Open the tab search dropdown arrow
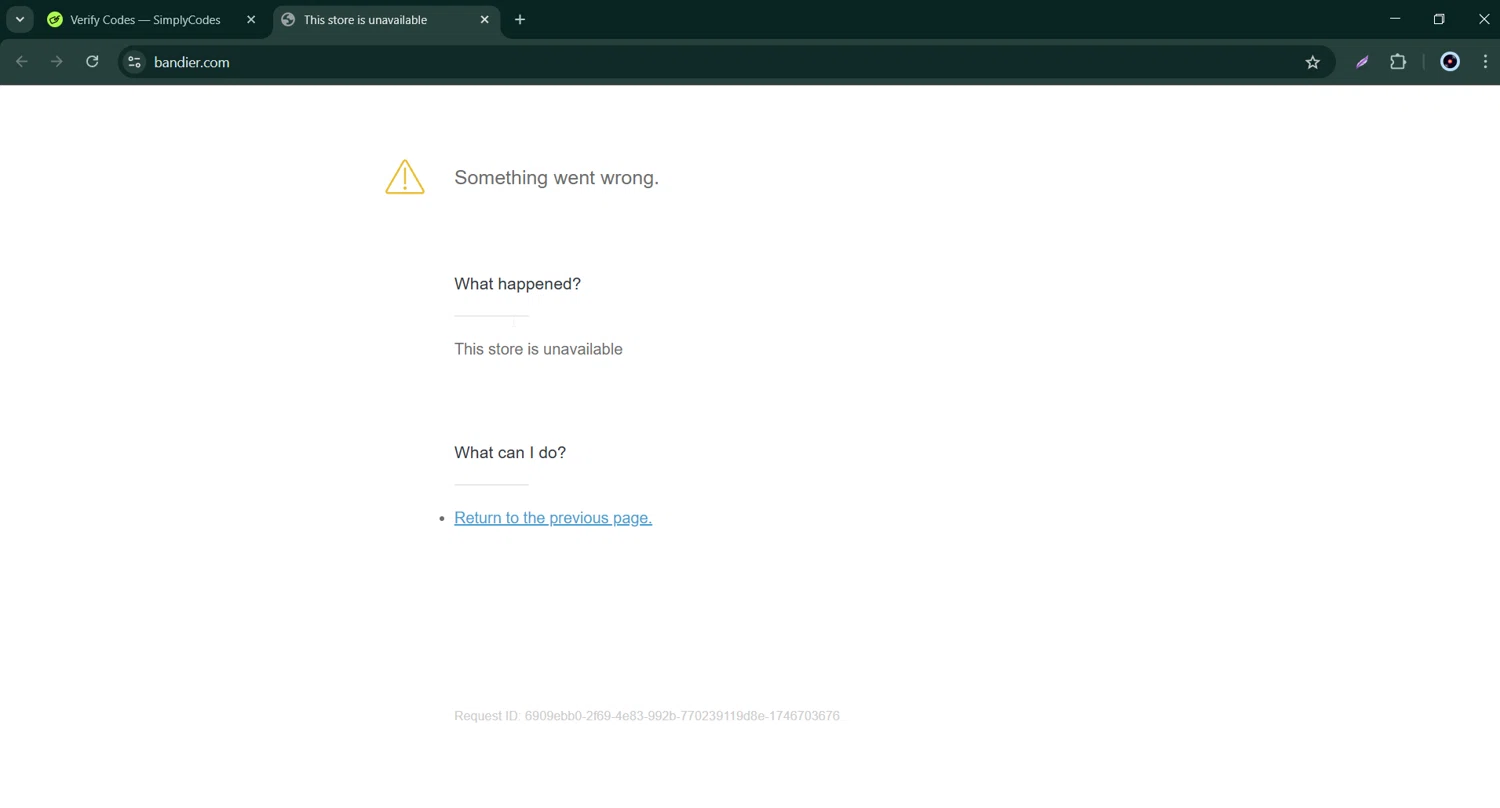Image resolution: width=1500 pixels, height=808 pixels. (19, 19)
